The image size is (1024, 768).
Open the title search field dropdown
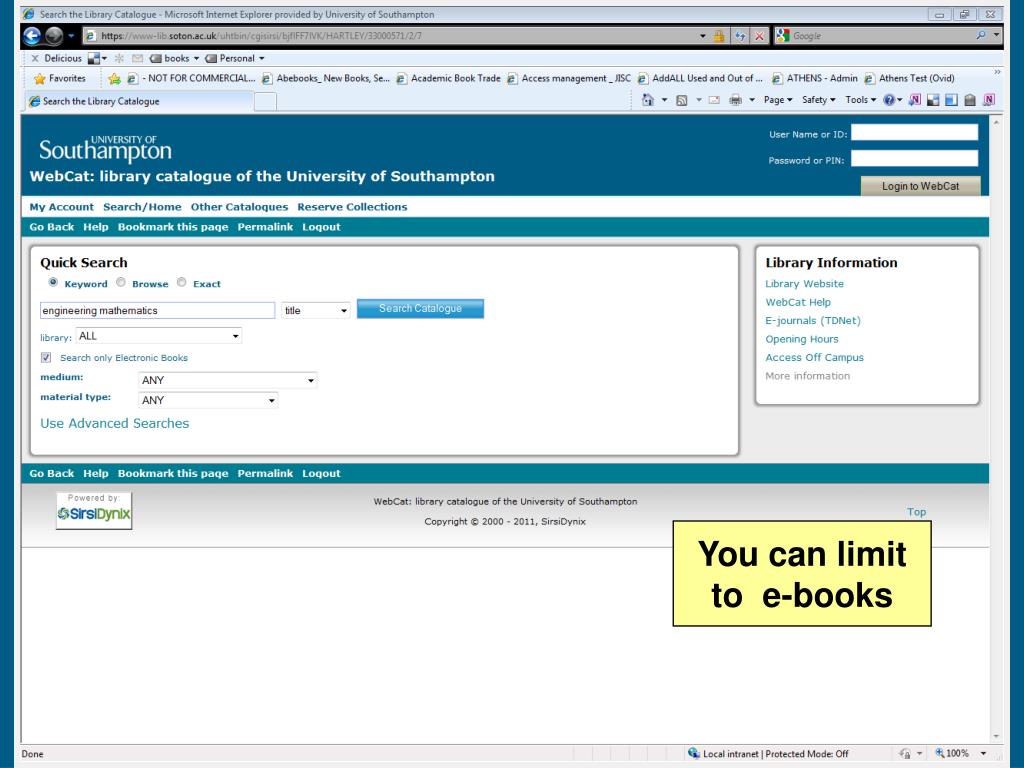(x=315, y=310)
